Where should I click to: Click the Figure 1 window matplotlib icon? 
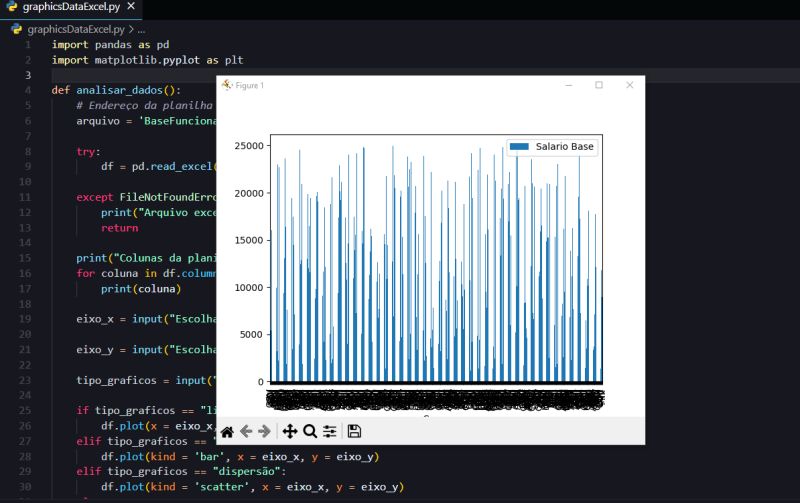tap(227, 85)
